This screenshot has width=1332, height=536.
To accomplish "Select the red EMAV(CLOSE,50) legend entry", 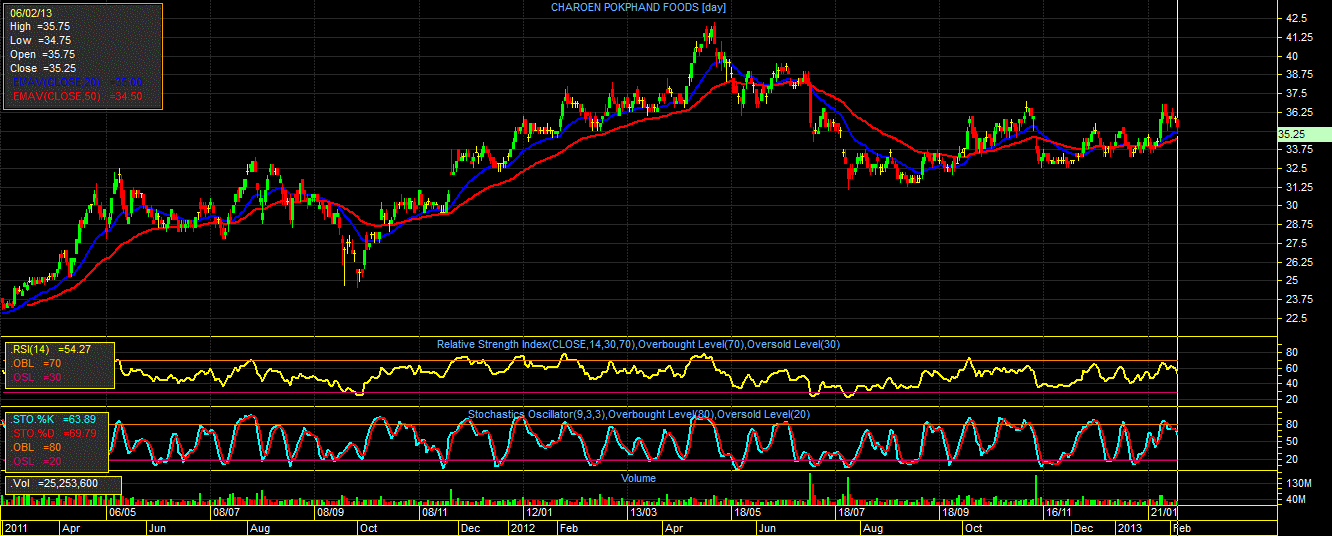I will click(76, 96).
